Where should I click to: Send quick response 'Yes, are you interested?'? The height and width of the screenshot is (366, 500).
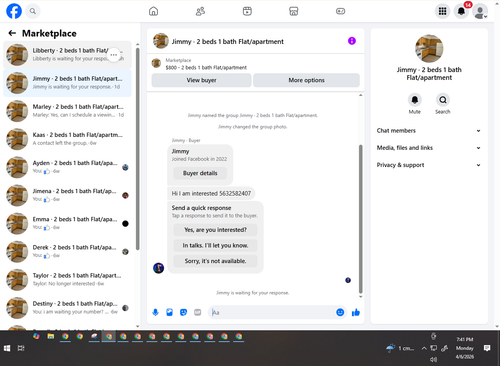[215, 230]
